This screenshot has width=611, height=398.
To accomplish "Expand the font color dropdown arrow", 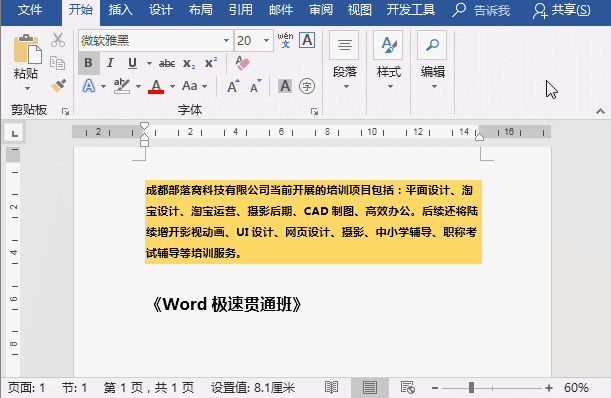I will pyautogui.click(x=172, y=86).
